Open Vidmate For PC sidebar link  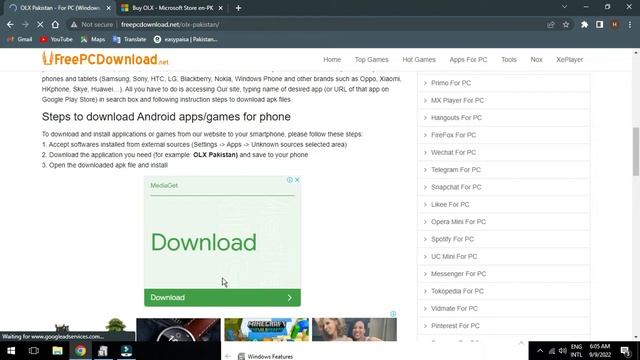tap(454, 309)
